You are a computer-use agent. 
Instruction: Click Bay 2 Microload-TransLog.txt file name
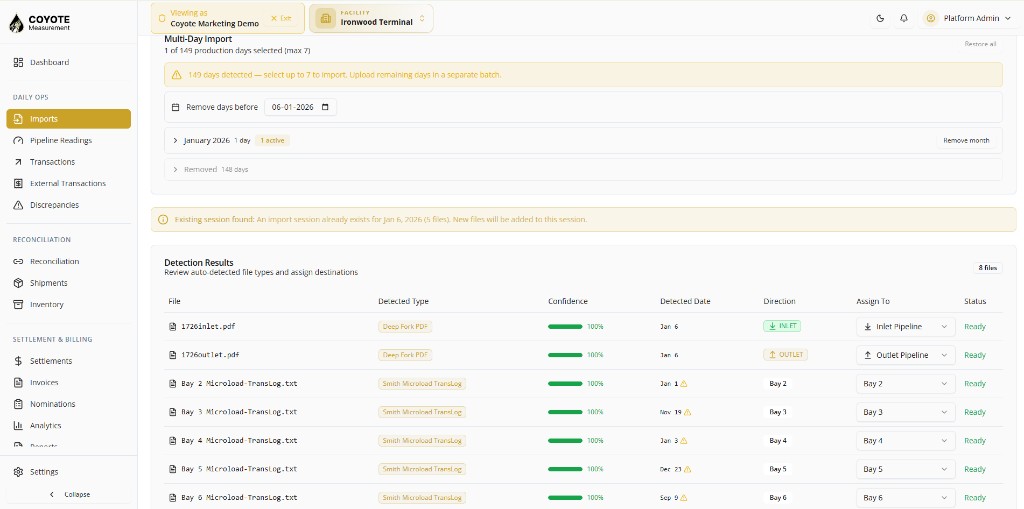[x=239, y=384]
